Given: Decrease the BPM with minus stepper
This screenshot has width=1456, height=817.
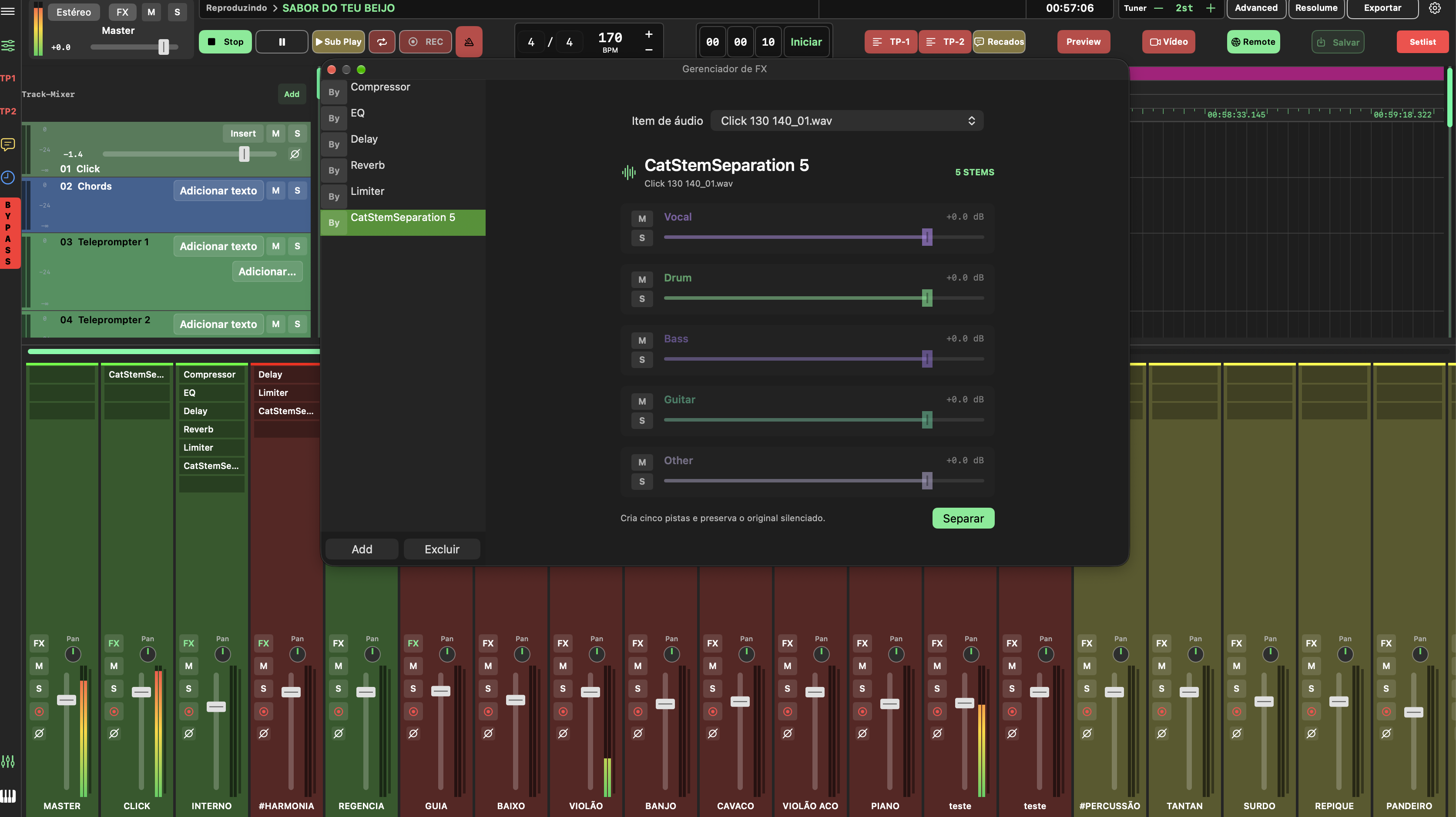Looking at the screenshot, I should (x=648, y=50).
